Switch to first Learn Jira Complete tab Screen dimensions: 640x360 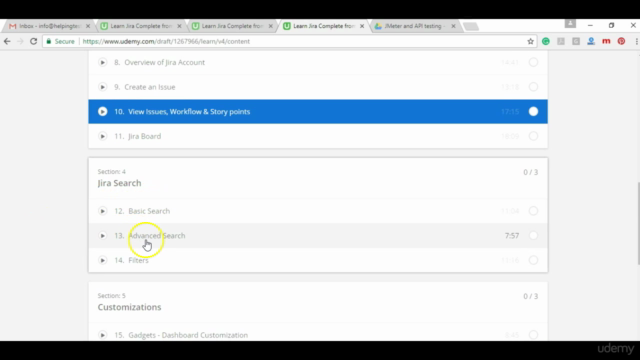click(x=141, y=26)
